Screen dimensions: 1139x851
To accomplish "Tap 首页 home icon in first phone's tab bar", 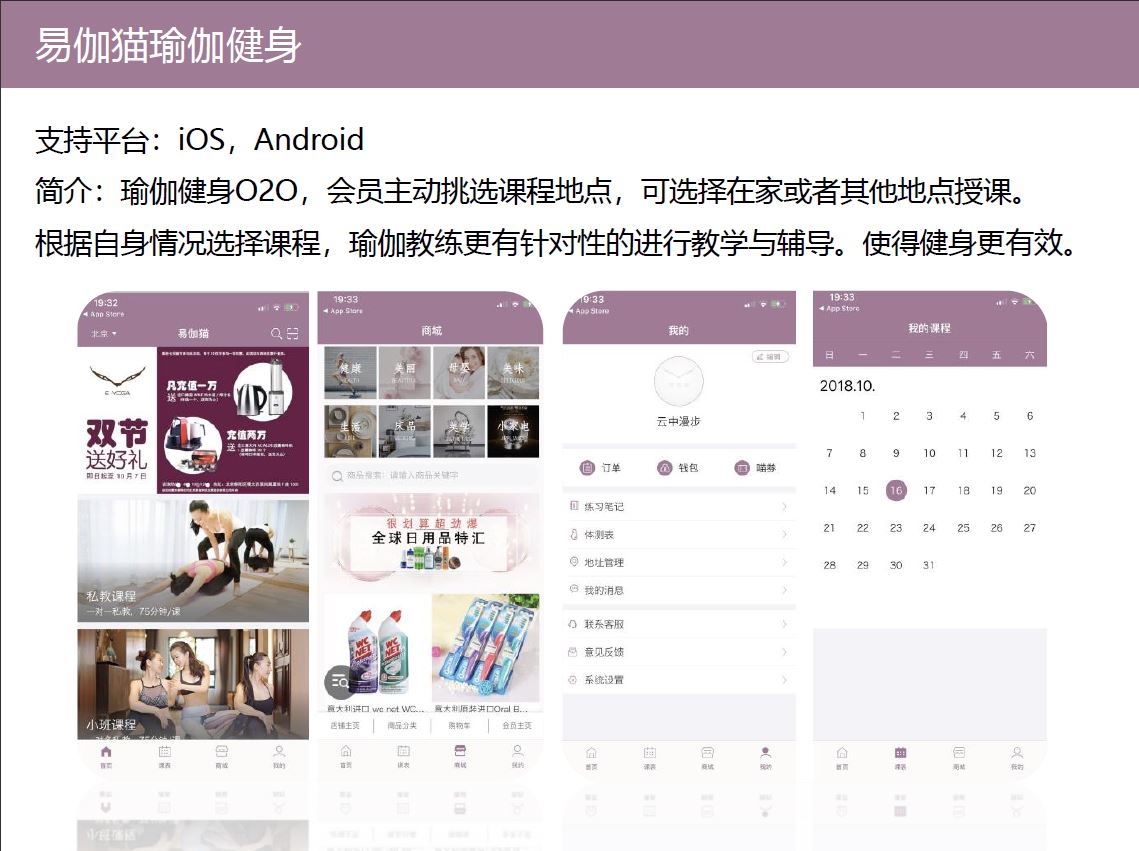I will click(x=106, y=752).
